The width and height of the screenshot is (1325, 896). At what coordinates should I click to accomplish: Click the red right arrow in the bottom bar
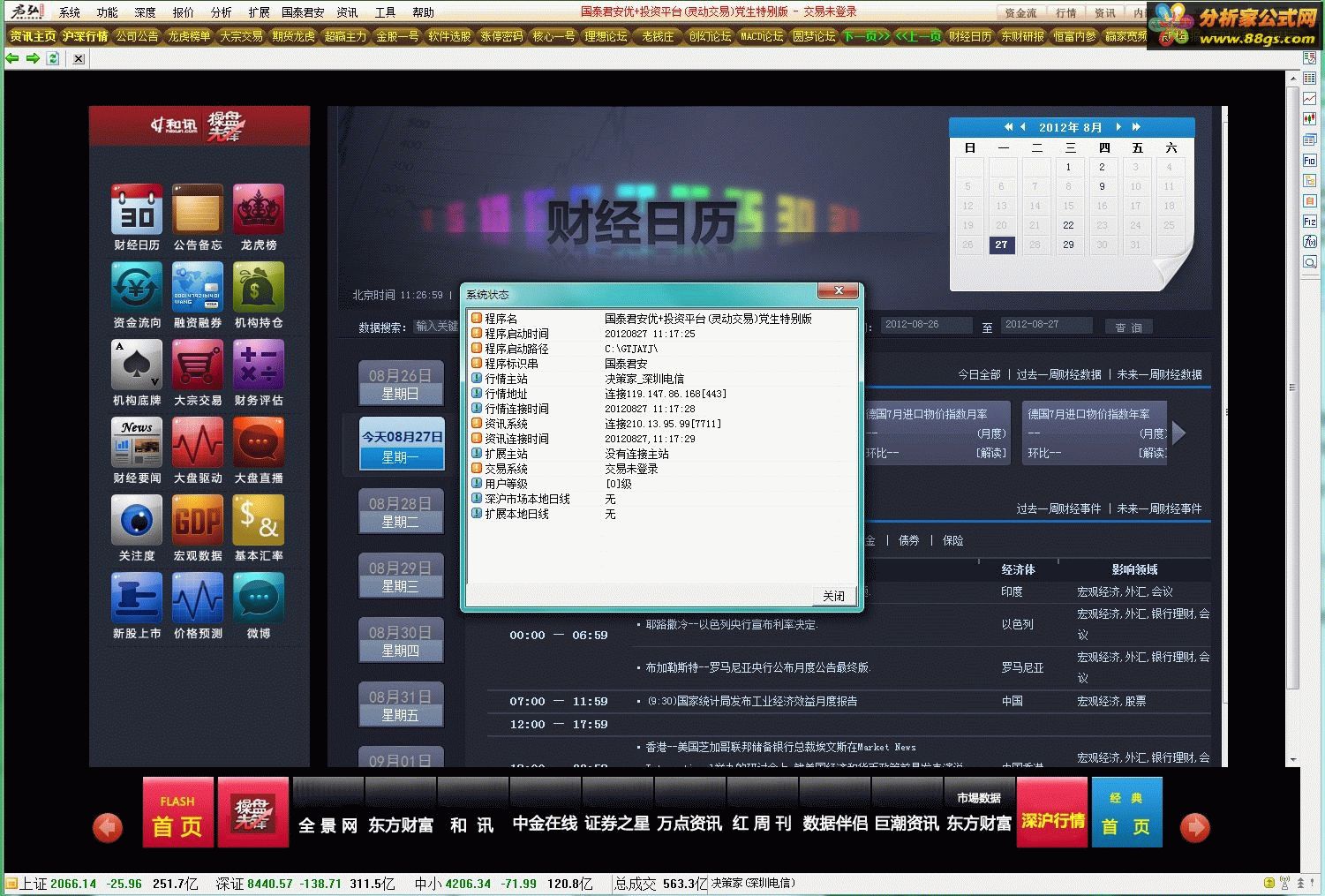tap(1195, 828)
